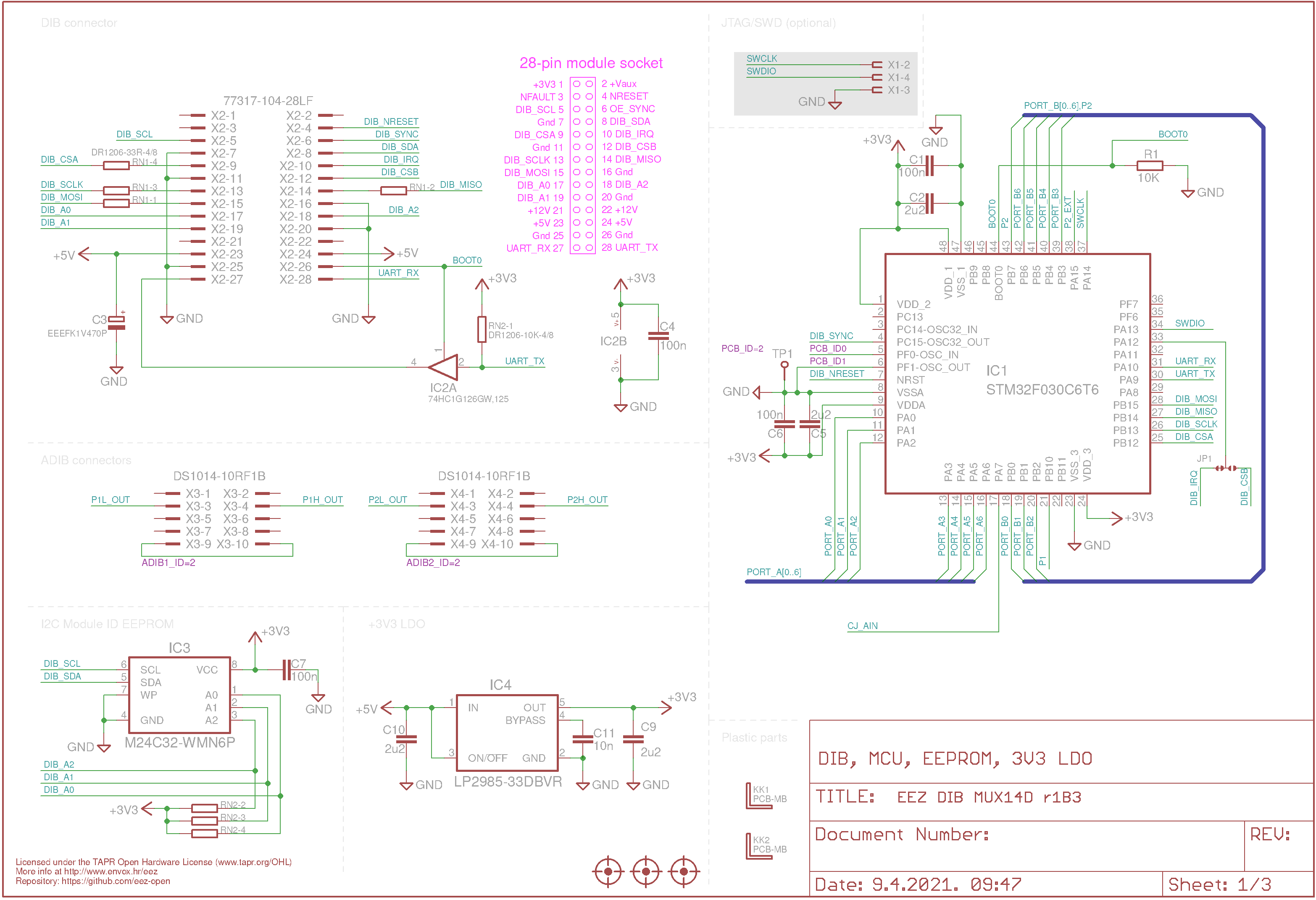This screenshot has height=900, width=1316.
Task: Select the STM32F030C6T6 chip label
Action: pyautogui.click(x=1042, y=389)
